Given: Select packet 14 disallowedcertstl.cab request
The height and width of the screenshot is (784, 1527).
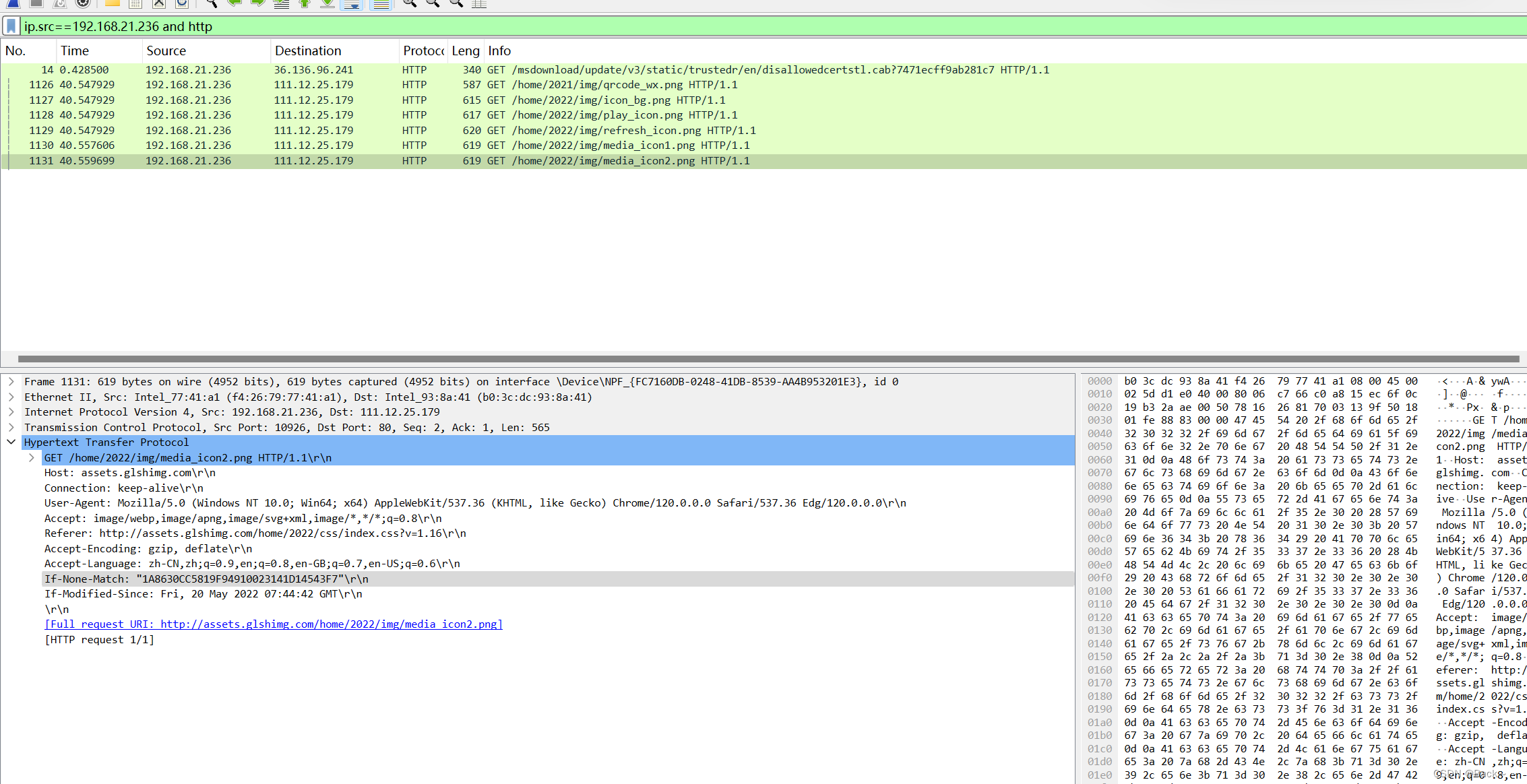Looking at the screenshot, I should [x=763, y=70].
